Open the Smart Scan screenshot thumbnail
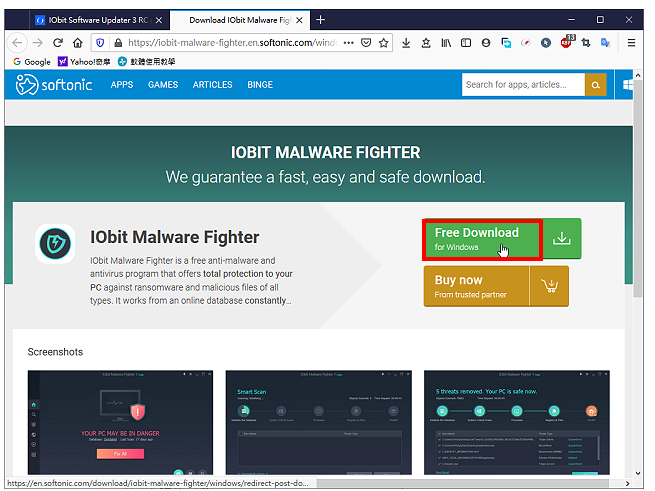655x491 pixels. pyautogui.click(x=319, y=422)
